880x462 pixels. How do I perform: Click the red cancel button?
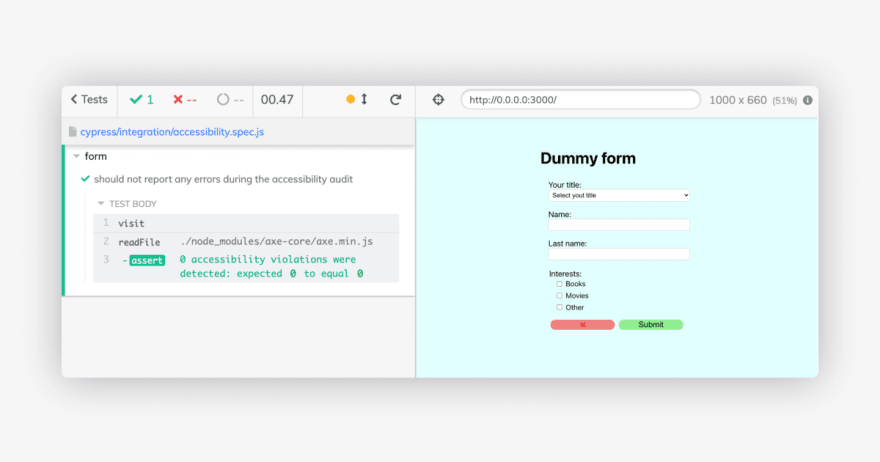click(583, 324)
